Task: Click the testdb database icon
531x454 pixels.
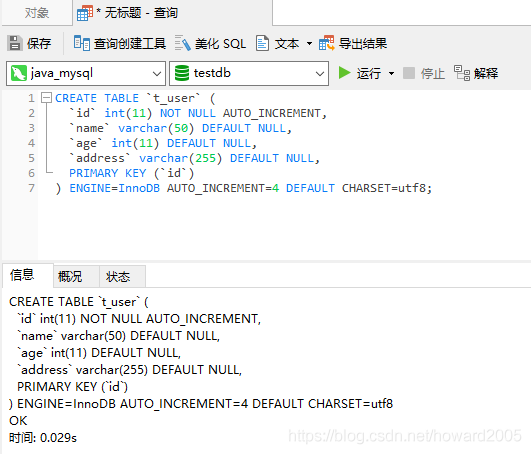Action: (182, 73)
